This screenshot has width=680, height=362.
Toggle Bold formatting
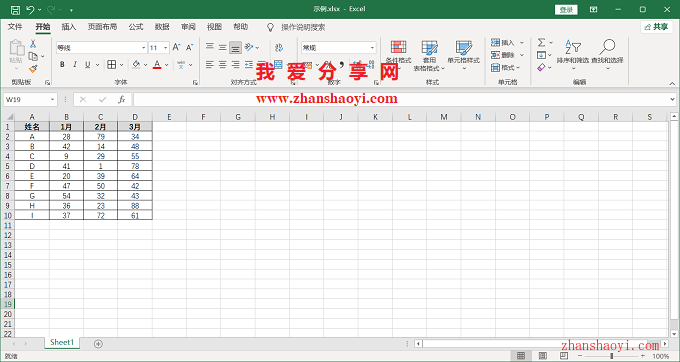(x=62, y=65)
